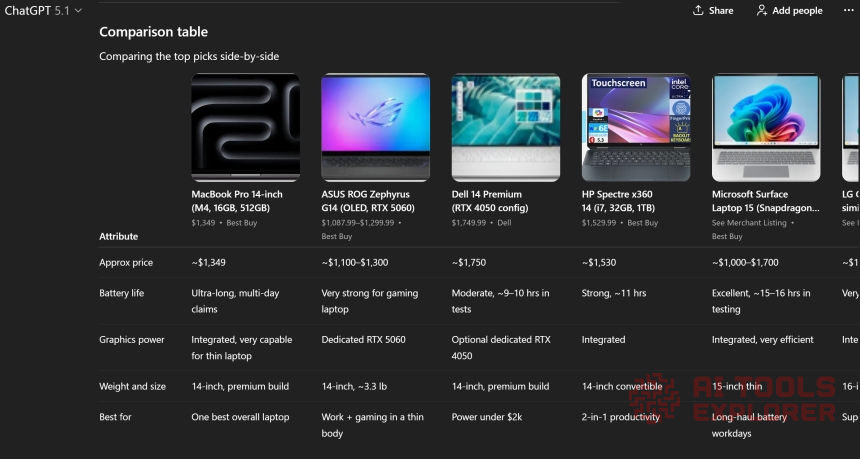Click the Best for row label
Screen dimensions: 860x459
115,417
